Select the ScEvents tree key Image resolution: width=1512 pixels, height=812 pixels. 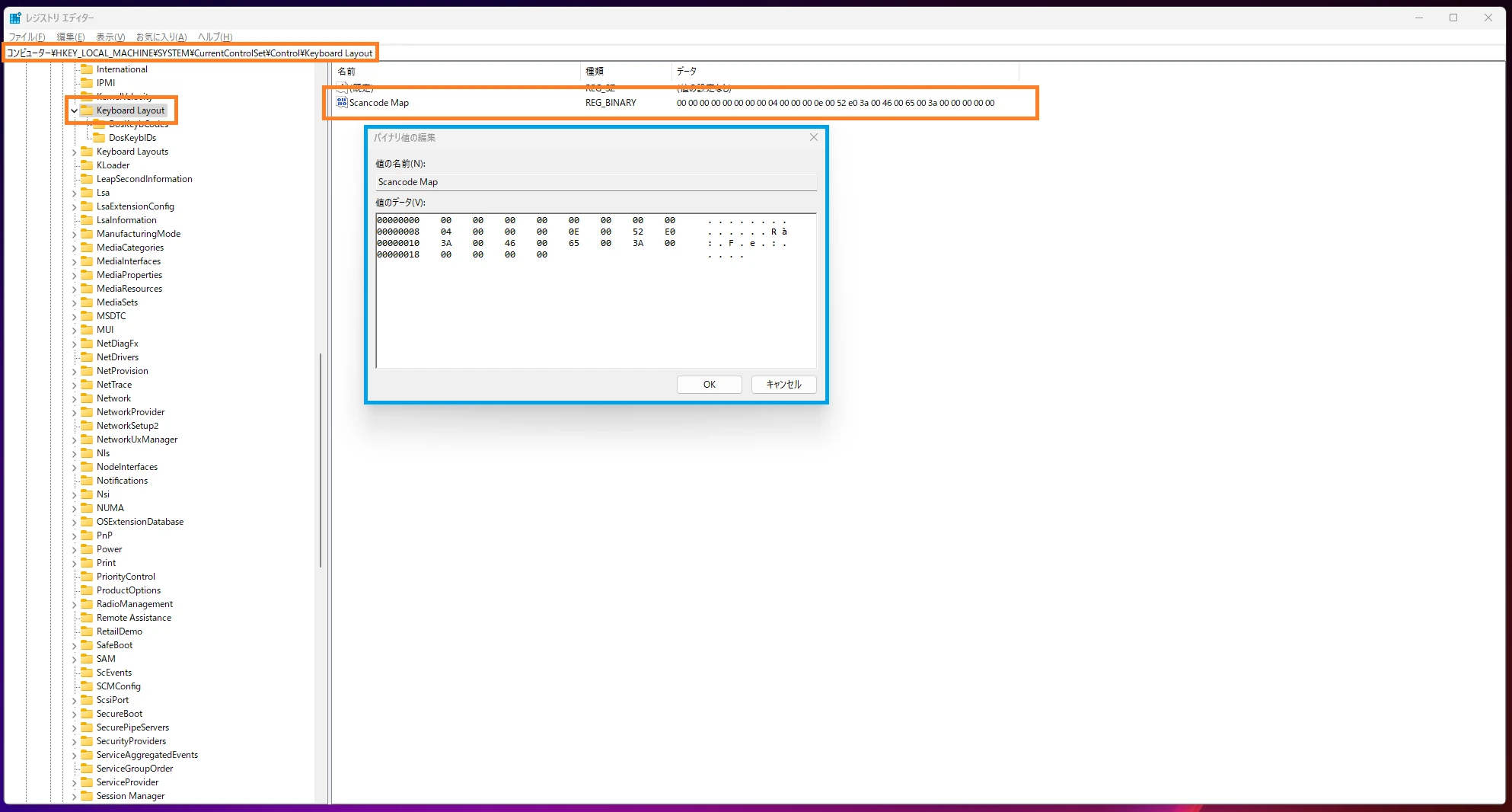pyautogui.click(x=114, y=673)
